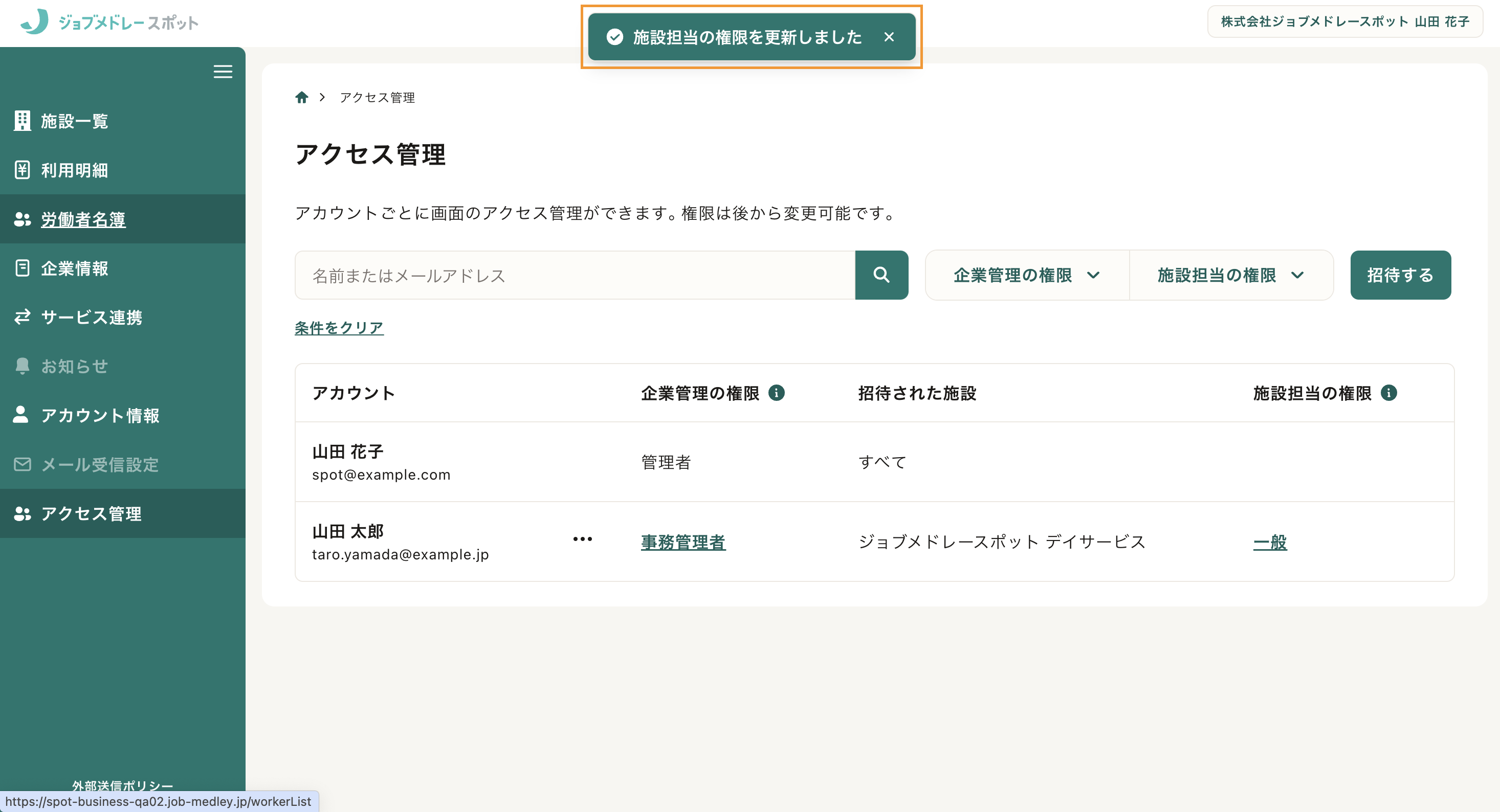1500x812 pixels.
Task: Open 労働者名簿 in the sidebar
Action: (x=123, y=219)
